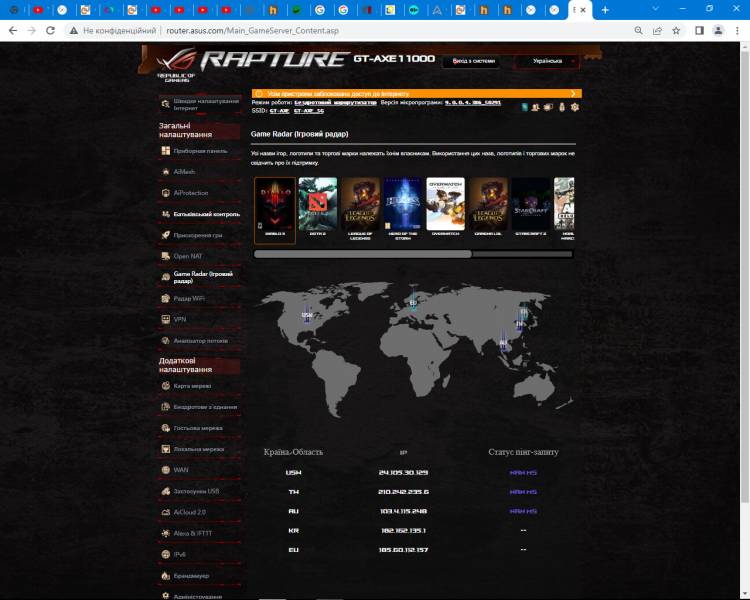Click the Chrome zoom magnifier icon
This screenshot has width=750, height=600.
[x=639, y=31]
